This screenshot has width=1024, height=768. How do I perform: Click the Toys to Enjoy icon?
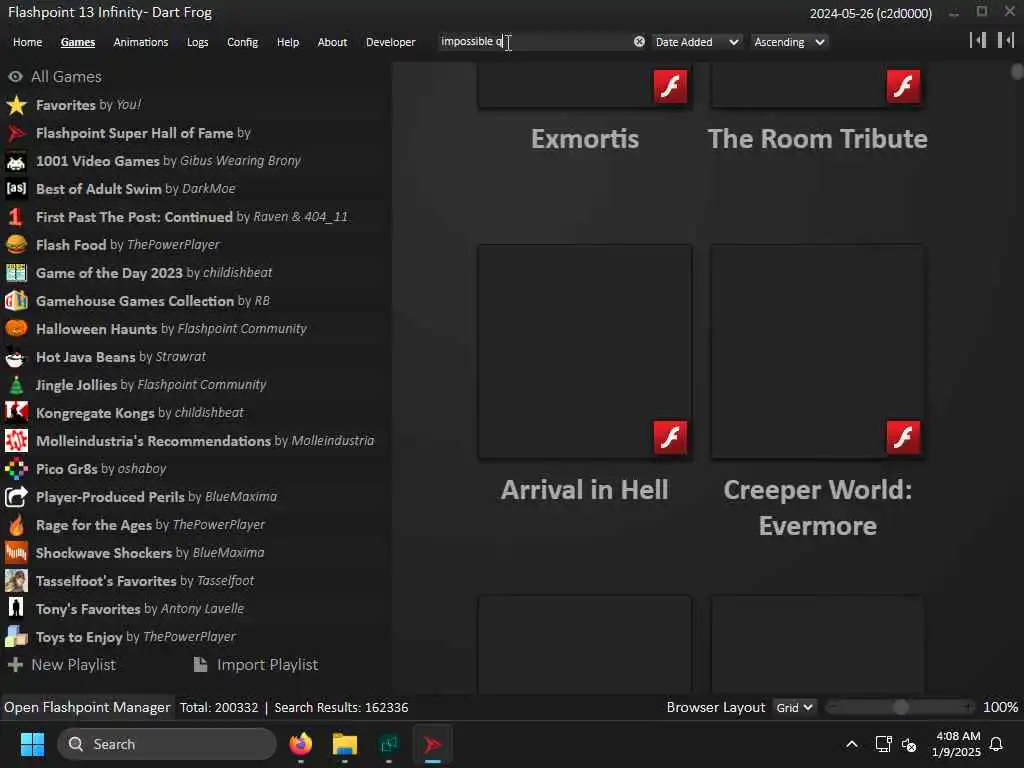[16, 637]
